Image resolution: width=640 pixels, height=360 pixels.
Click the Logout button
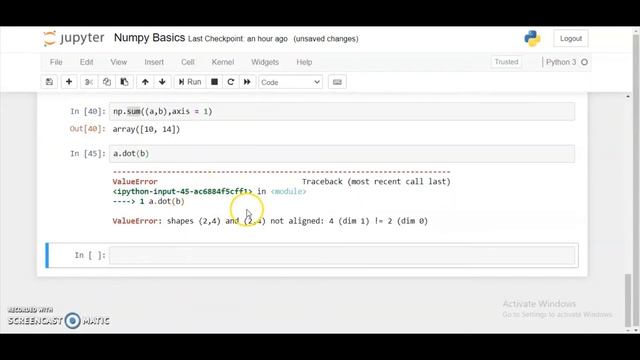pos(571,38)
